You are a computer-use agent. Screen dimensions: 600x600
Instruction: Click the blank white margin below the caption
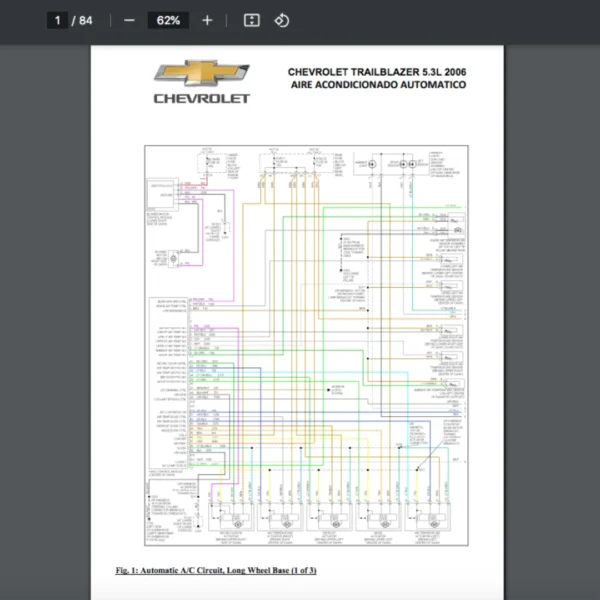click(x=300, y=588)
